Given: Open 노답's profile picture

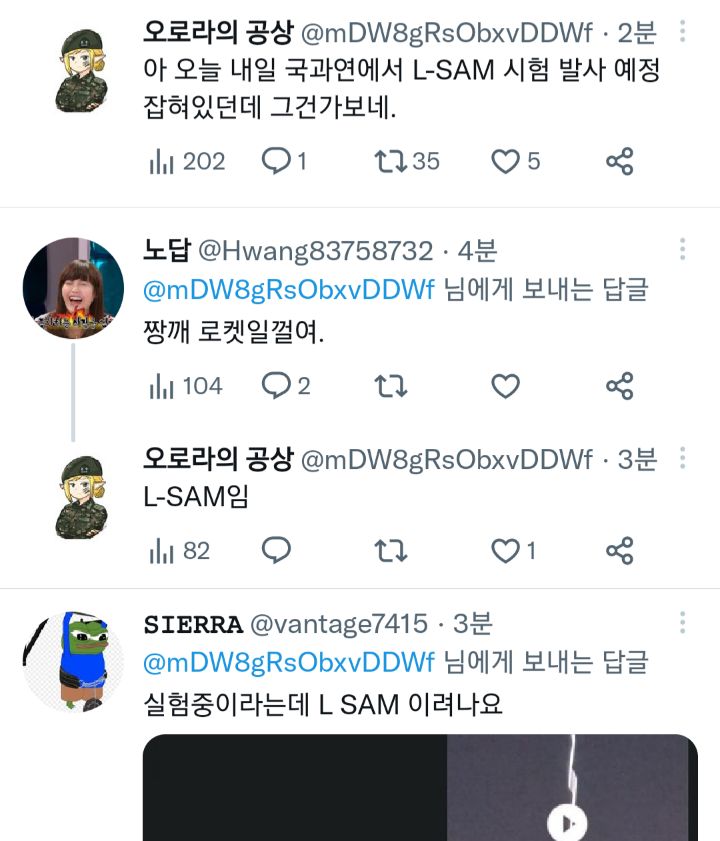Looking at the screenshot, I should pos(73,288).
